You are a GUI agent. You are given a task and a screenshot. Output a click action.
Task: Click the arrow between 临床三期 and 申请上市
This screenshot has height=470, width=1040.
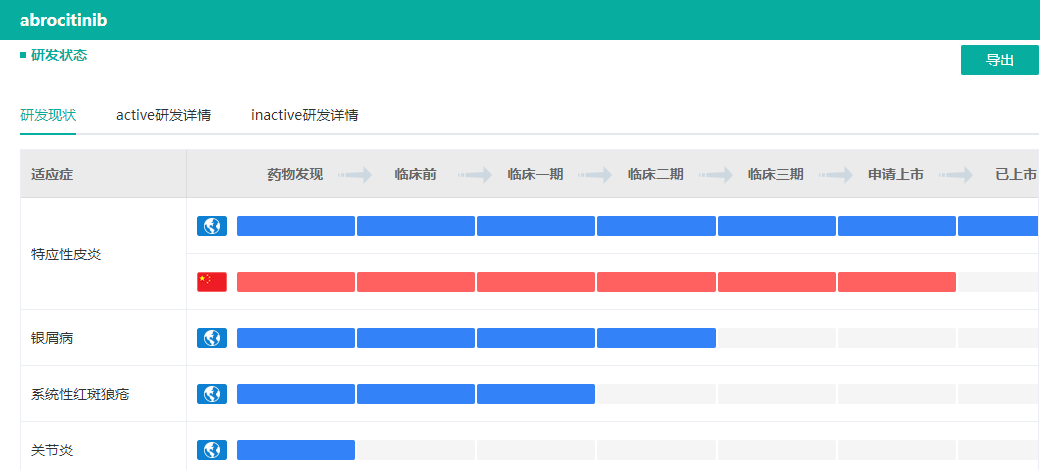point(836,175)
